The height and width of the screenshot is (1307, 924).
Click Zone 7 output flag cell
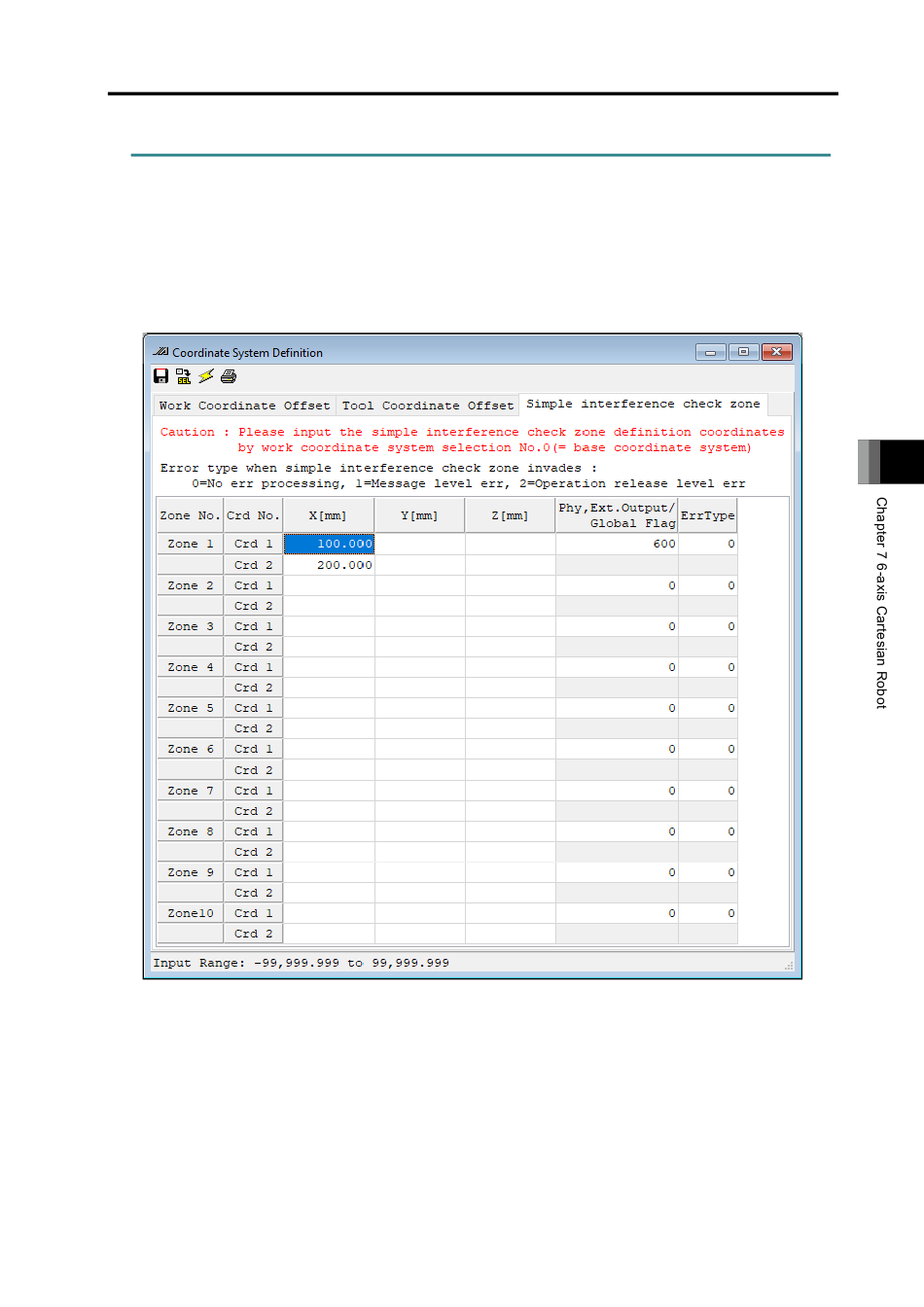tap(617, 791)
